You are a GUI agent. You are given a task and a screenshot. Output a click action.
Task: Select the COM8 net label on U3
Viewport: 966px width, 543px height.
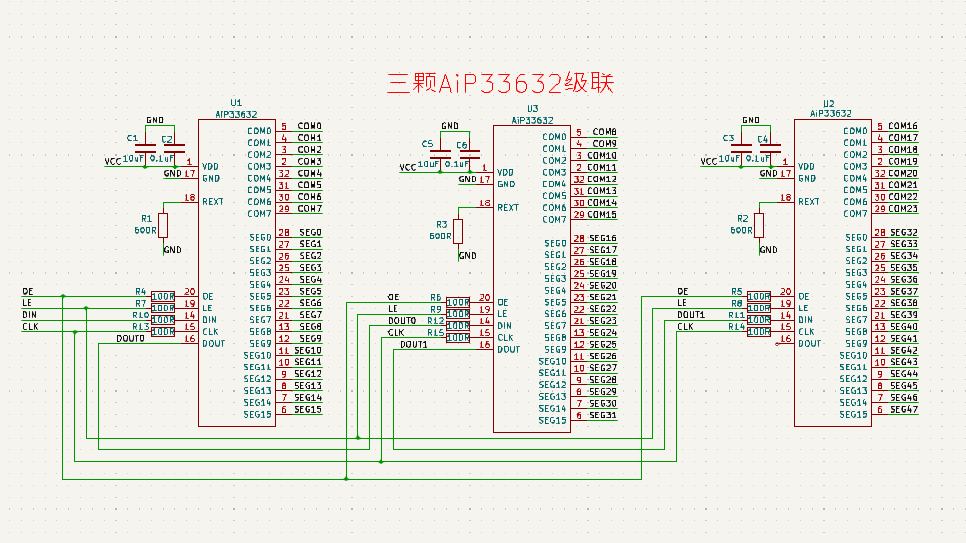pos(604,132)
